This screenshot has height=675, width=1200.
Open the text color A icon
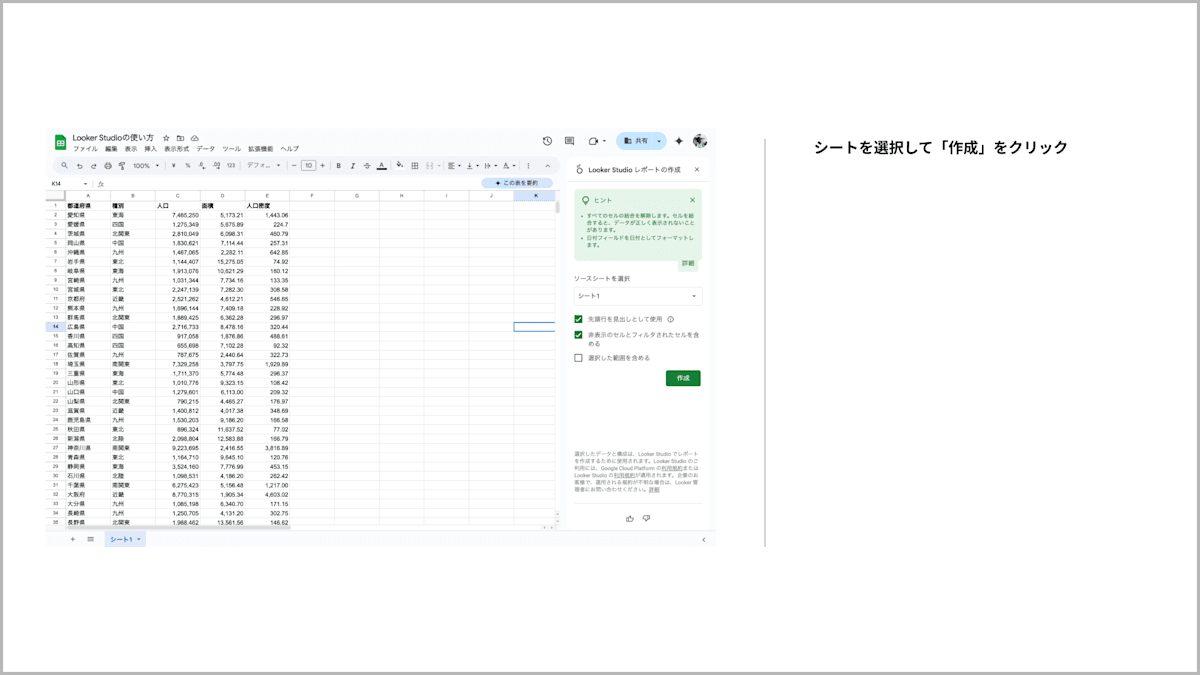click(382, 166)
